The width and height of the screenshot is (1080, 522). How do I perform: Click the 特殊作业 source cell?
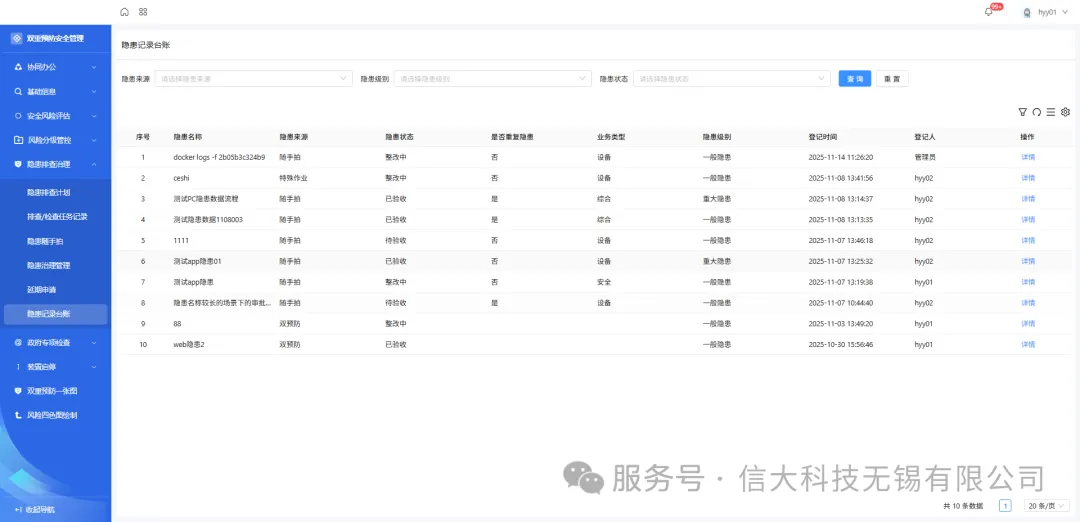click(x=293, y=178)
